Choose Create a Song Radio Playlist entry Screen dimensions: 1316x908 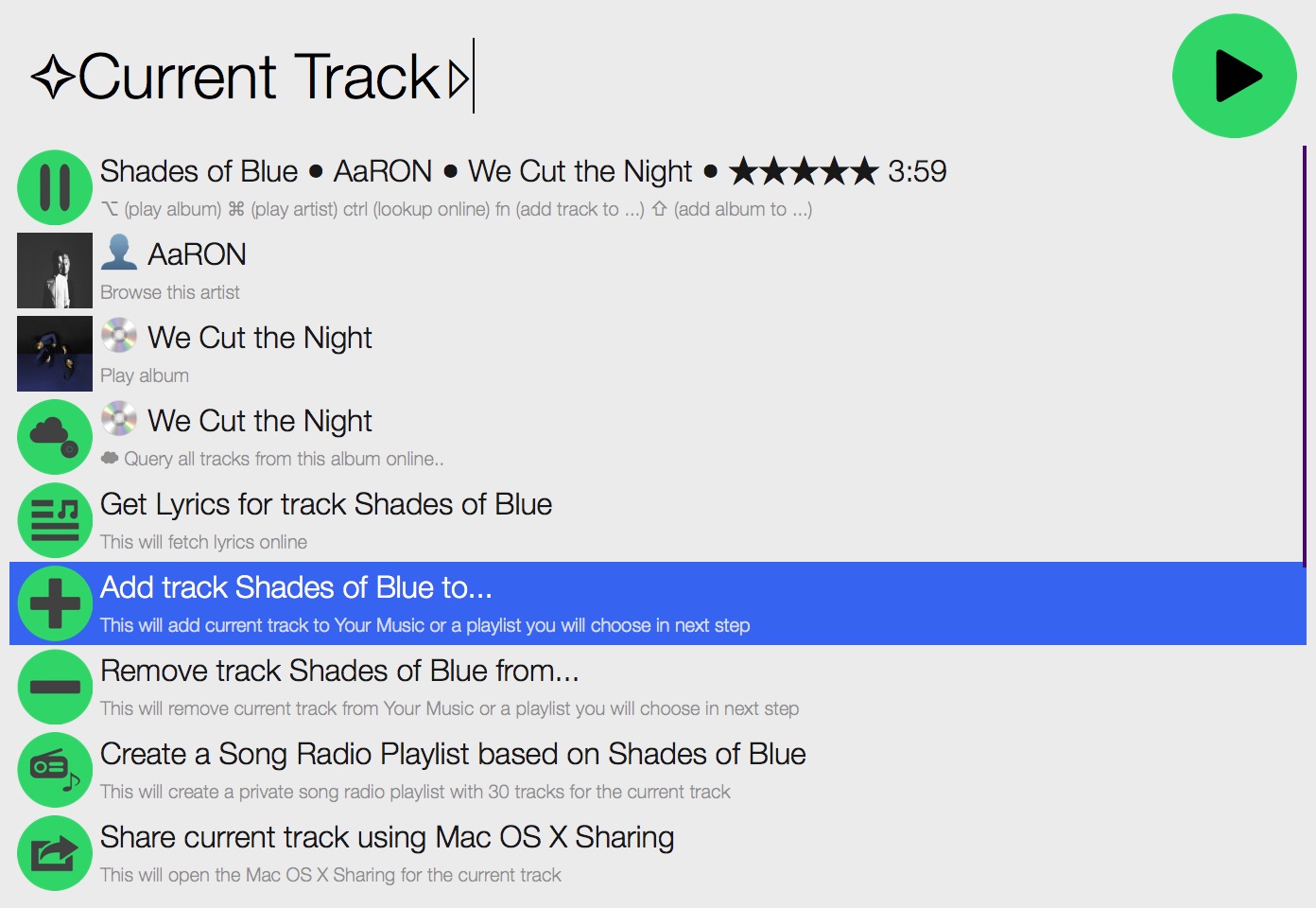[x=658, y=770]
